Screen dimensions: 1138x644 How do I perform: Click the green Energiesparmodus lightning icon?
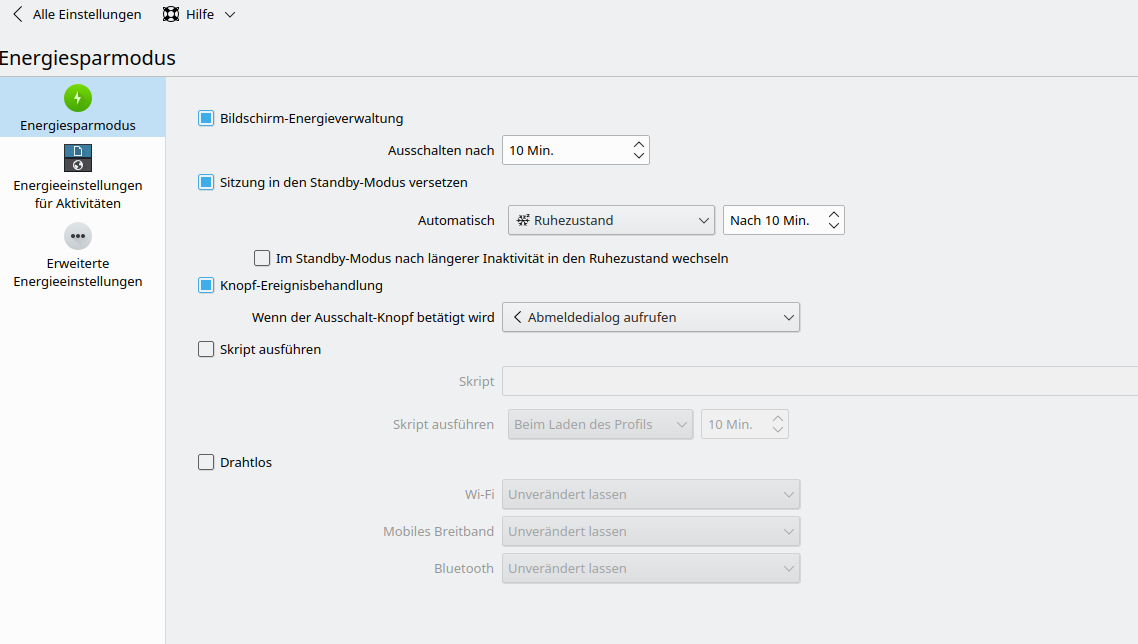click(78, 98)
